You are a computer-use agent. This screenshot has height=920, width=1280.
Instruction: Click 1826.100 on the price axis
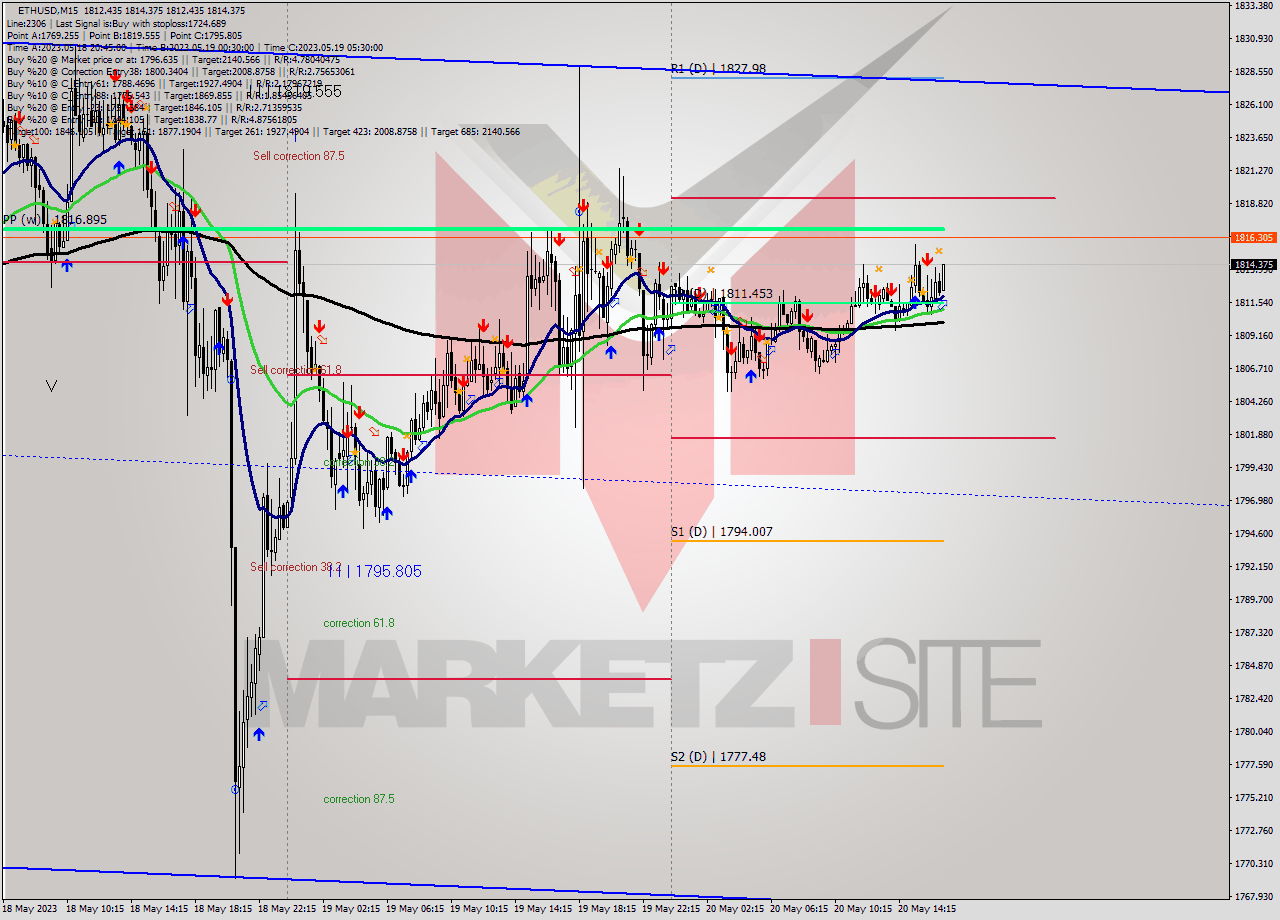pos(1253,104)
